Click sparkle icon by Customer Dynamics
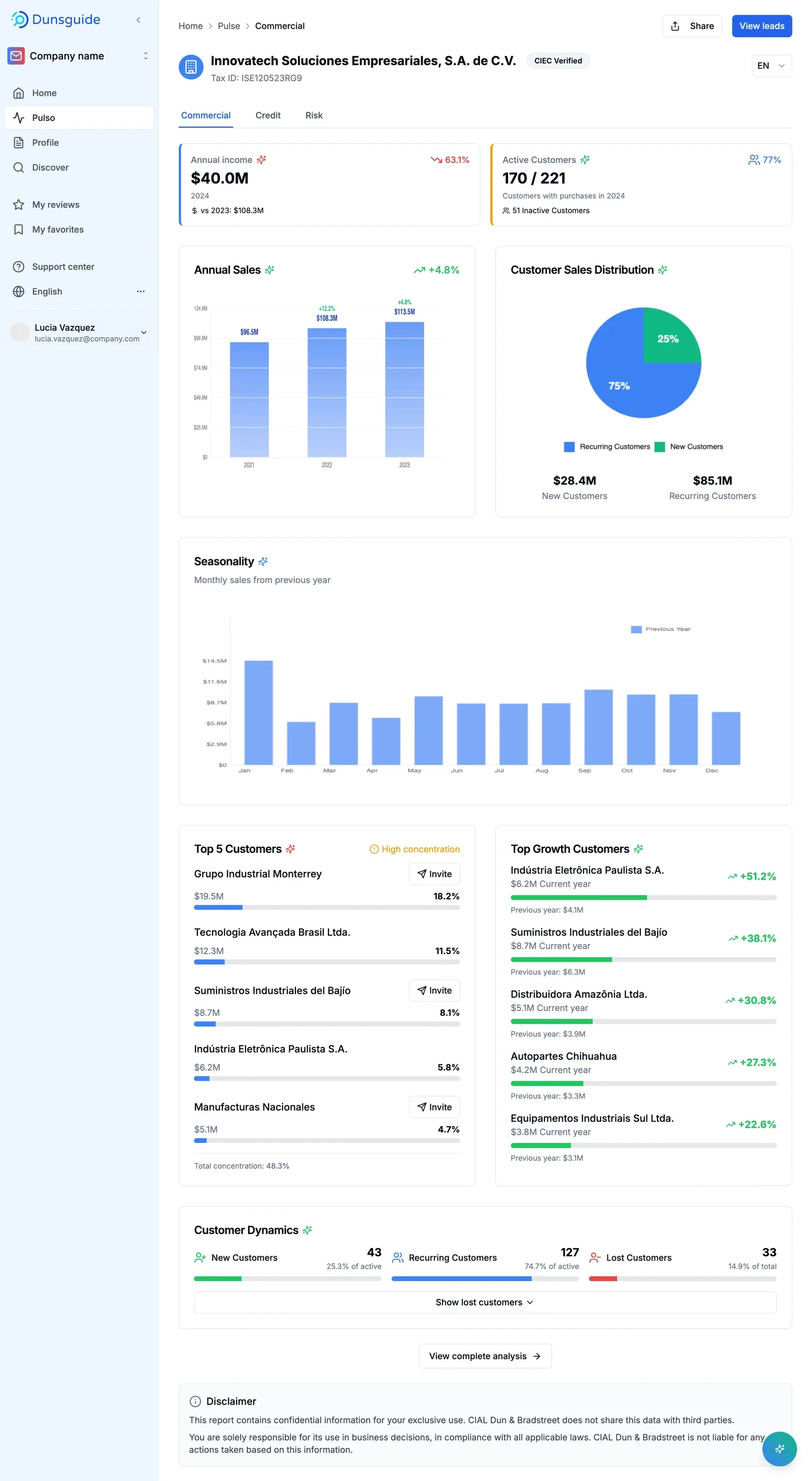The width and height of the screenshot is (812, 1481). pos(307,1230)
